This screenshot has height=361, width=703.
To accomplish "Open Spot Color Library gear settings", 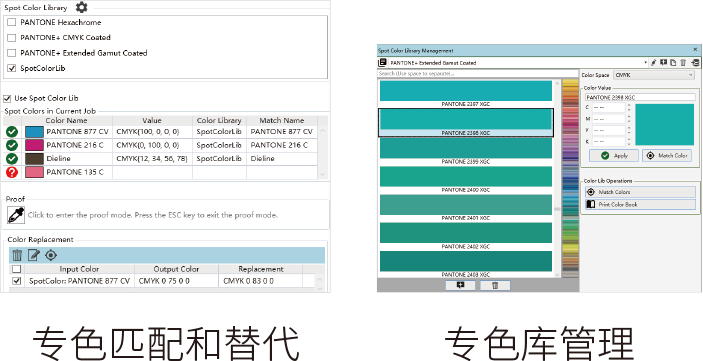I will (x=82, y=7).
